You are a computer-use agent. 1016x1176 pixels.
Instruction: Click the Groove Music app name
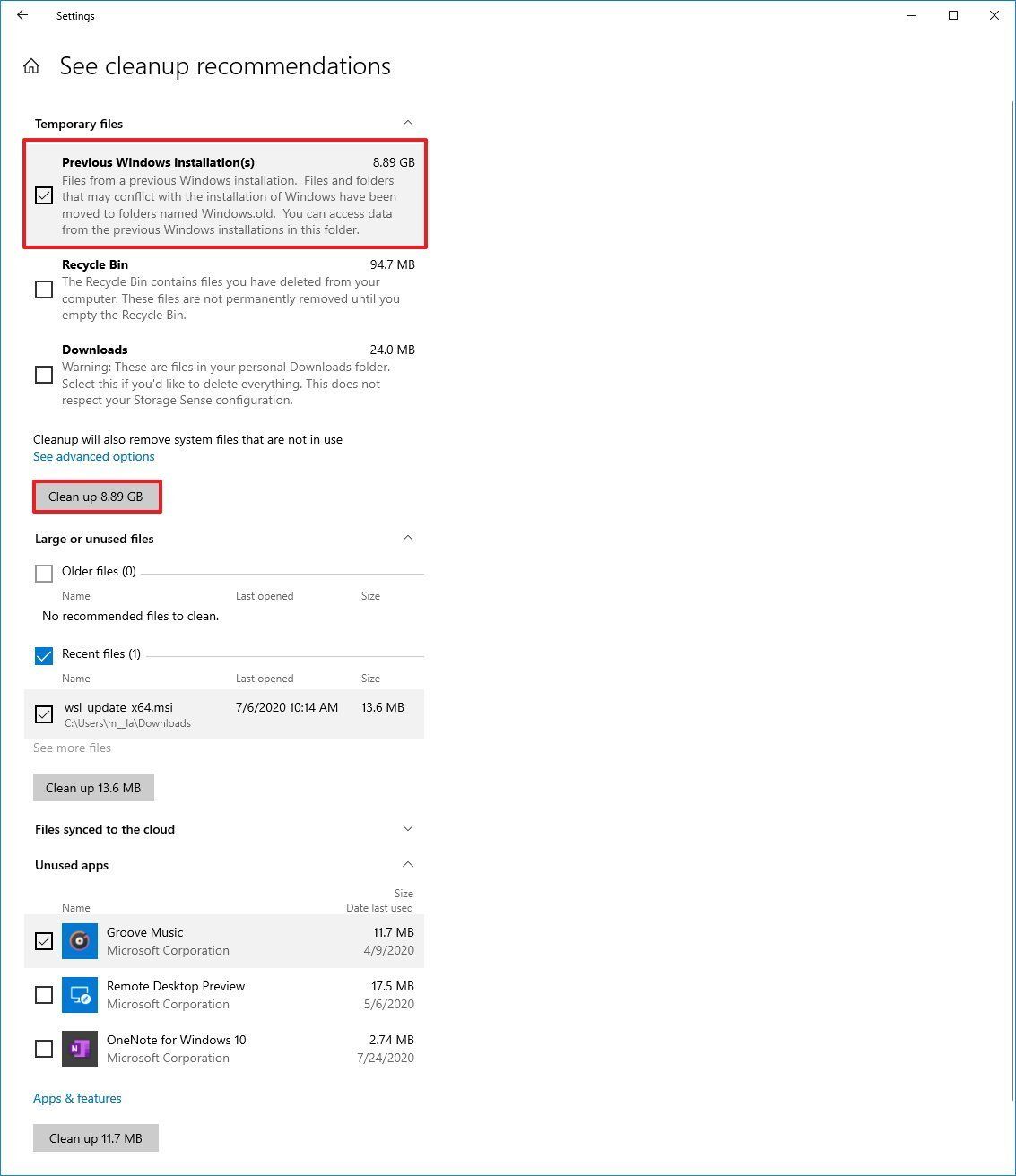point(144,932)
